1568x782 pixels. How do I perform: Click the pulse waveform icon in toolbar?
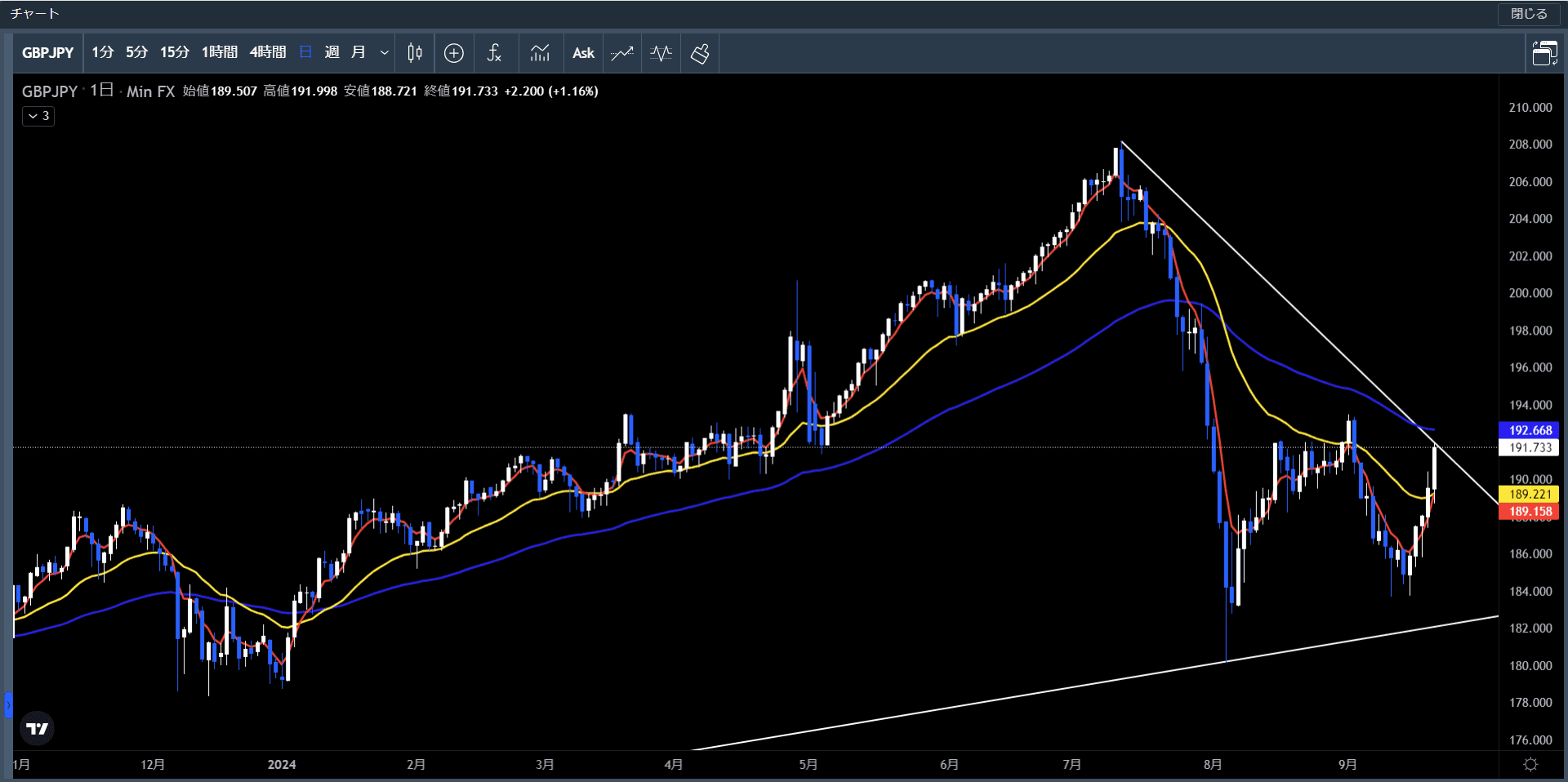point(661,53)
